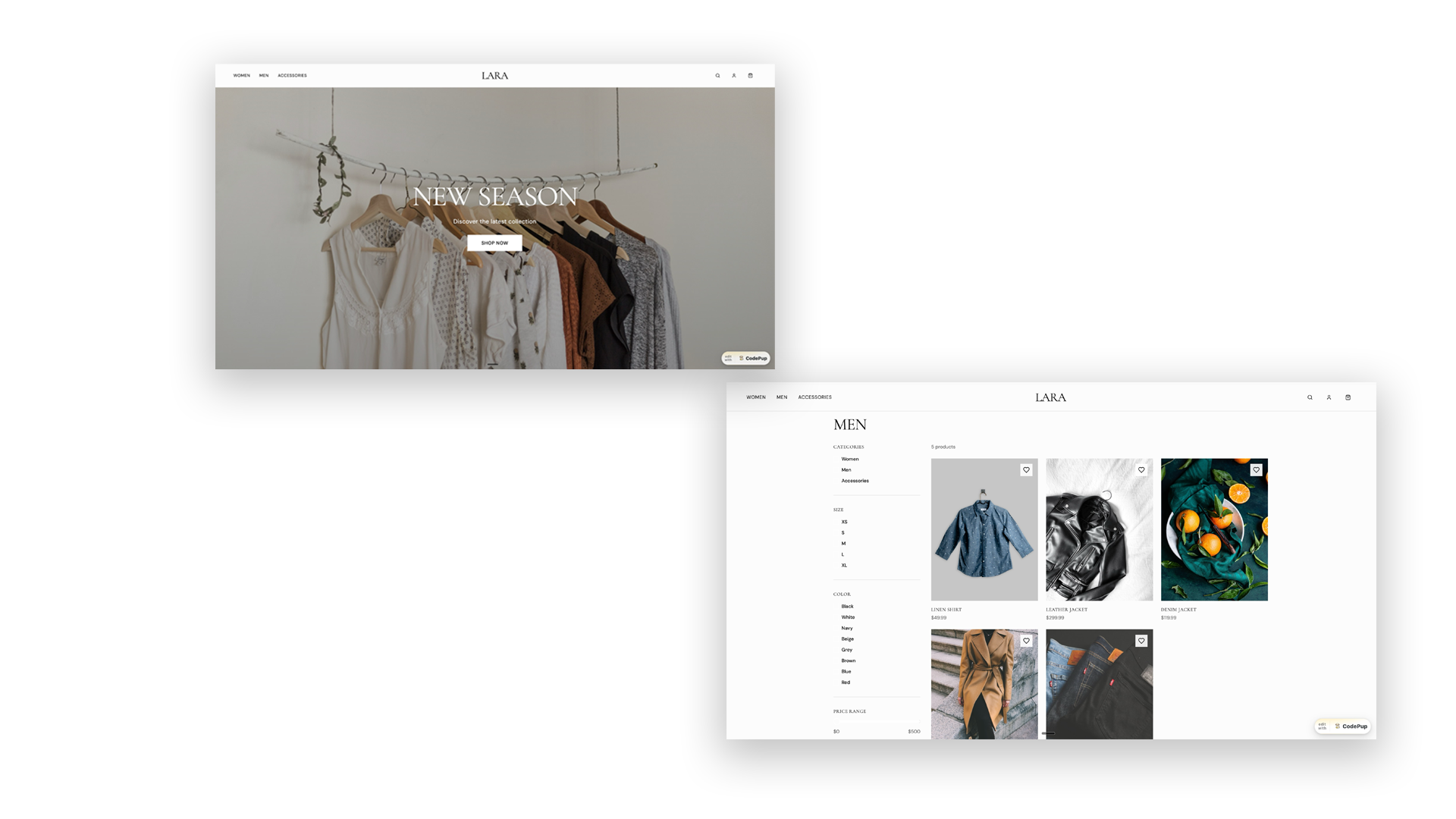
Task: Open the MEN menu item in navigation
Action: [781, 397]
